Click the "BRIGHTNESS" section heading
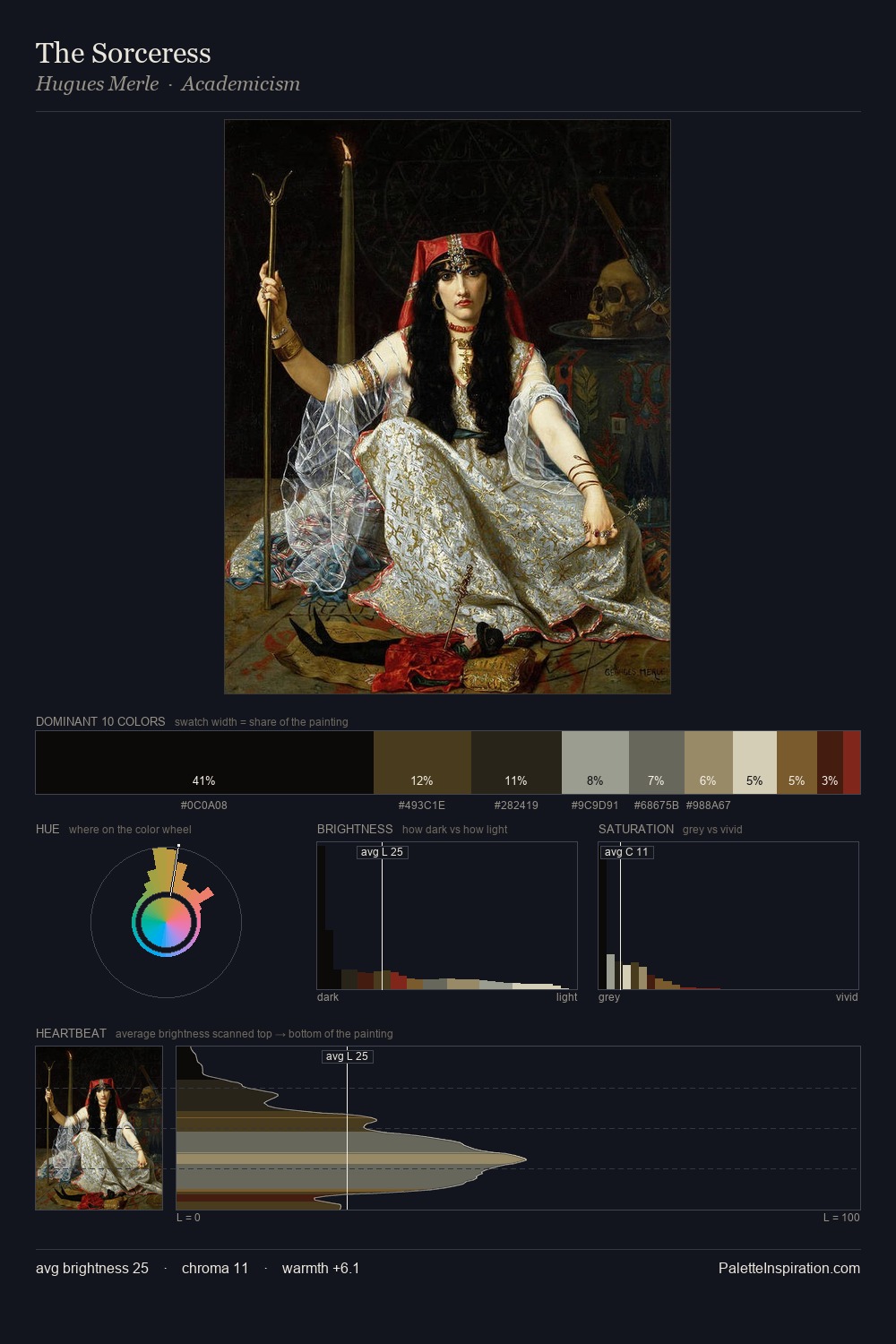This screenshot has width=896, height=1344. pos(355,829)
